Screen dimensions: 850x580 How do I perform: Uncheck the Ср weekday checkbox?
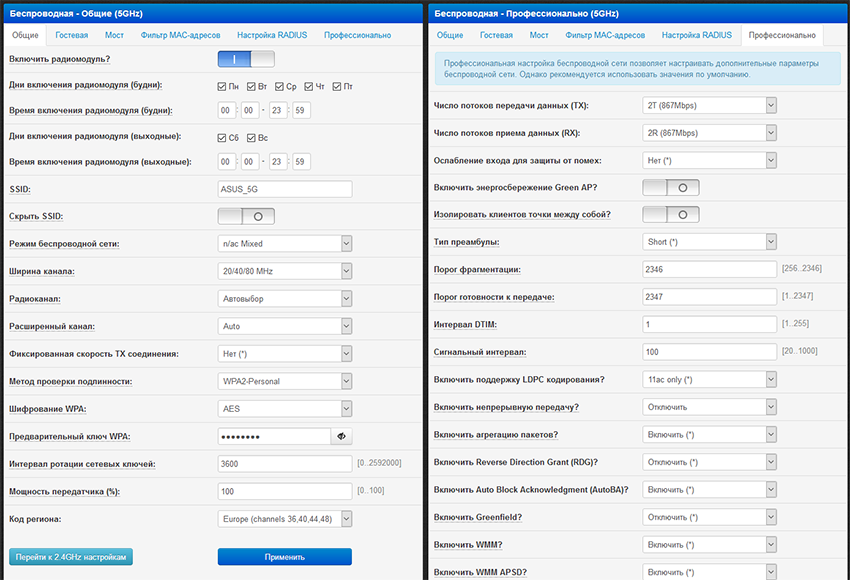[279, 86]
